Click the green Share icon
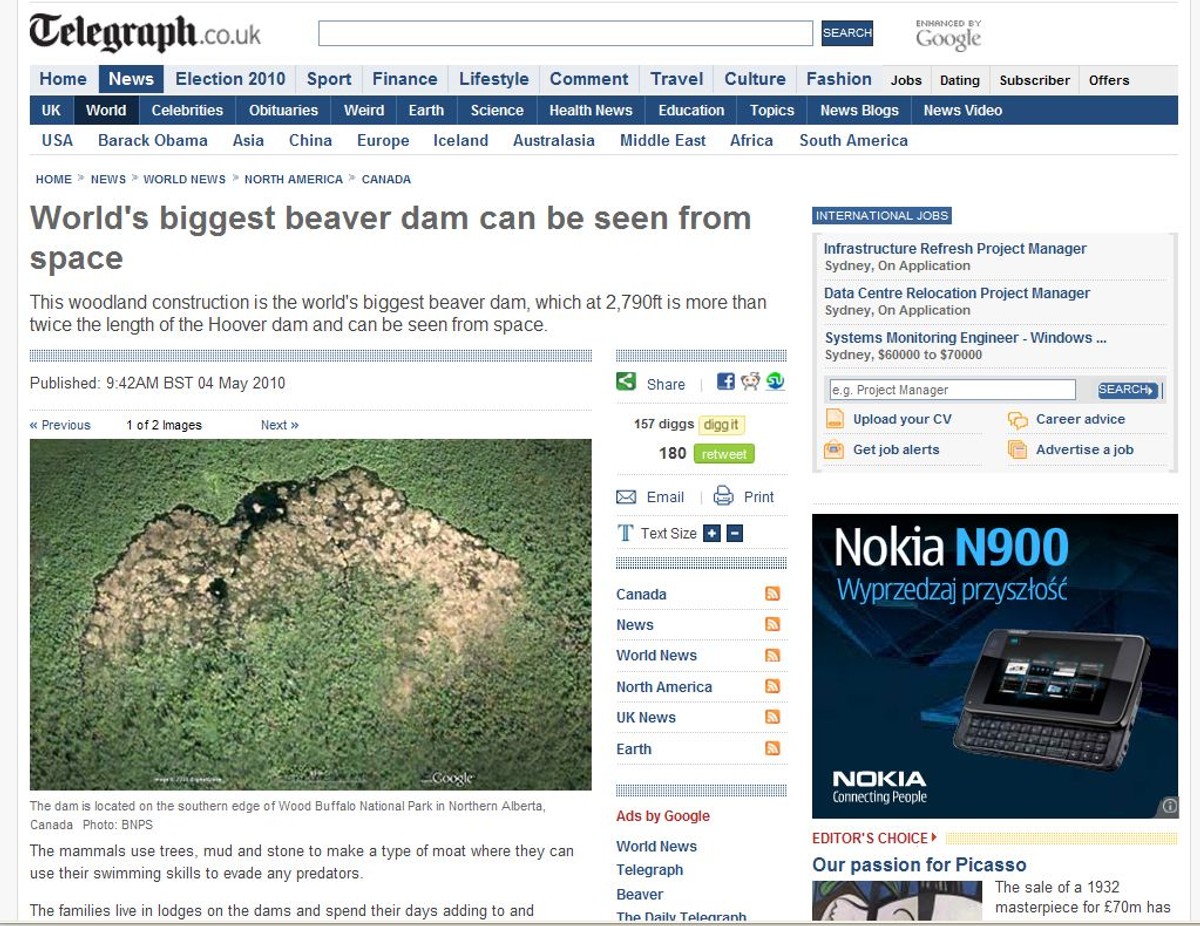Viewport: 1200px width, 926px height. [626, 382]
